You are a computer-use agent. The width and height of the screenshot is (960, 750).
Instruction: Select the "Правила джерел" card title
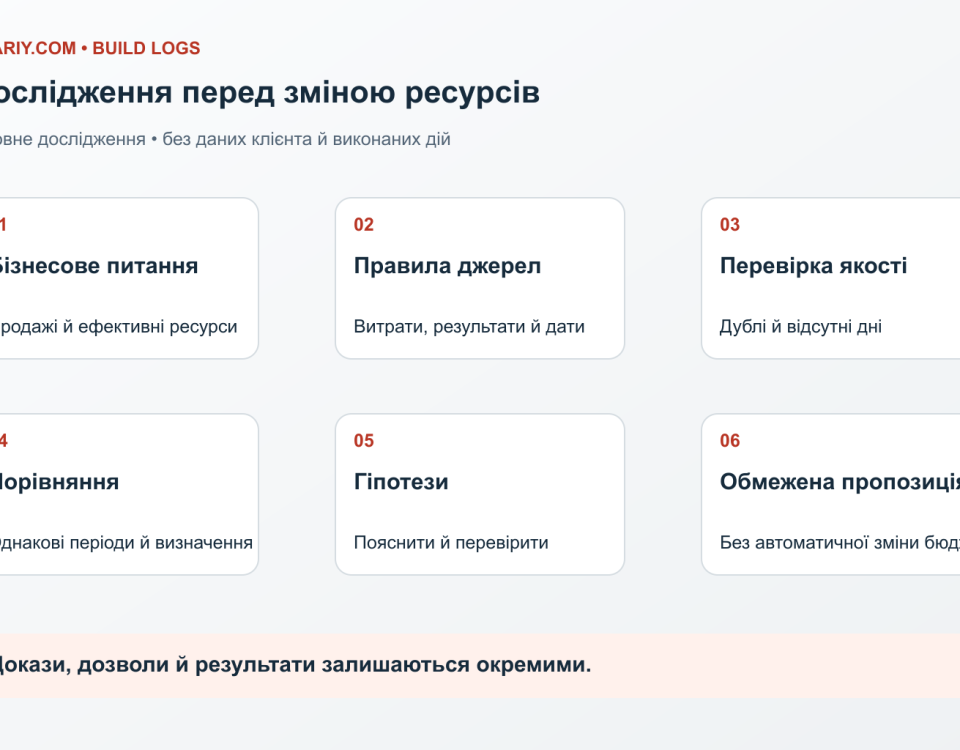(x=448, y=266)
